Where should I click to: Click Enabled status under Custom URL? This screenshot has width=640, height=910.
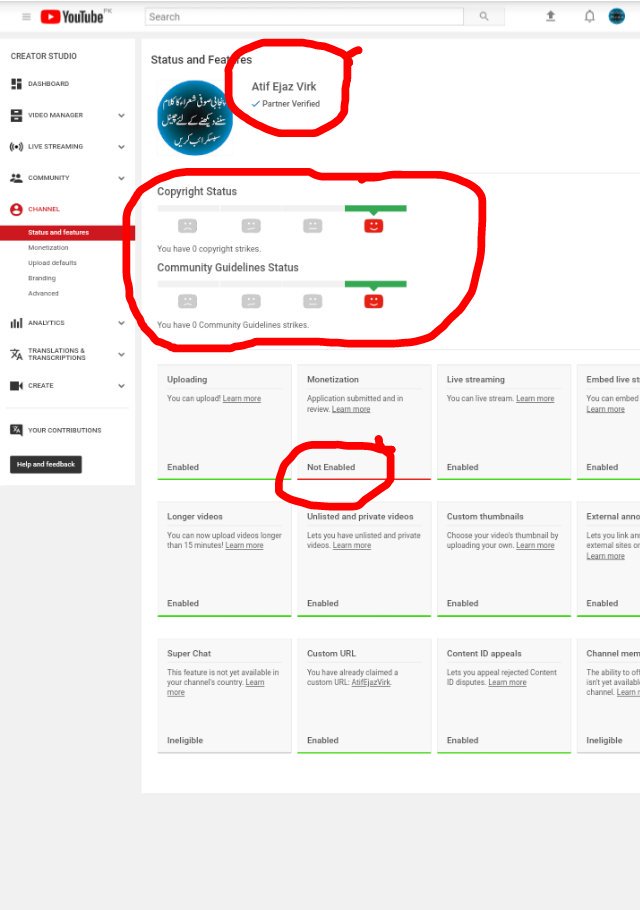(323, 741)
